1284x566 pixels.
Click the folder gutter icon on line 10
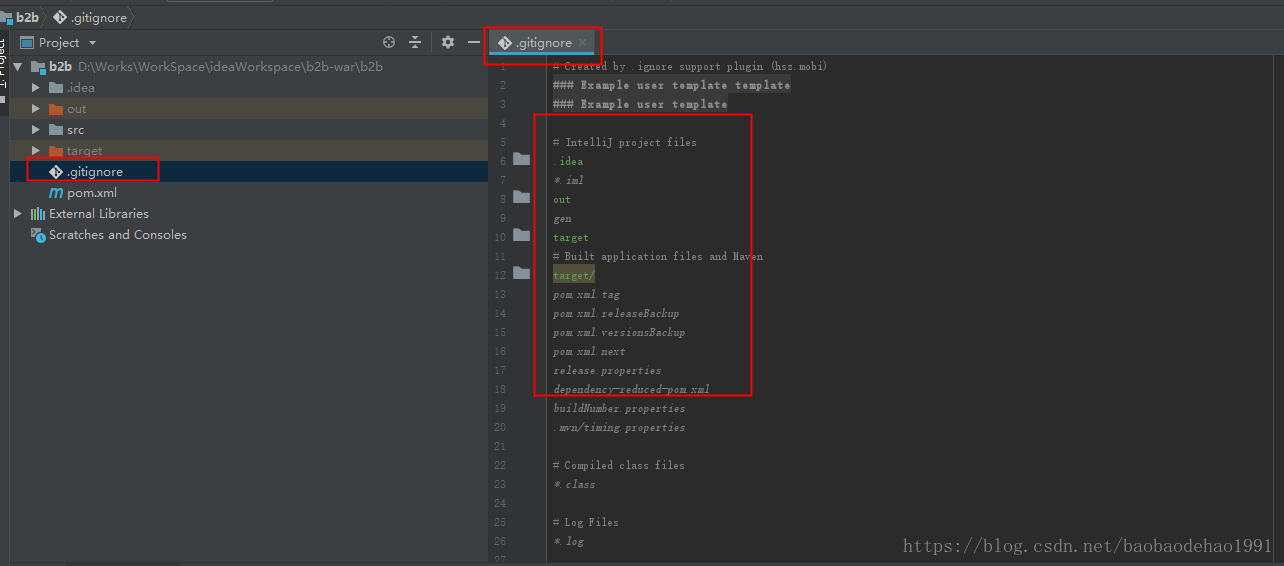[x=521, y=235]
